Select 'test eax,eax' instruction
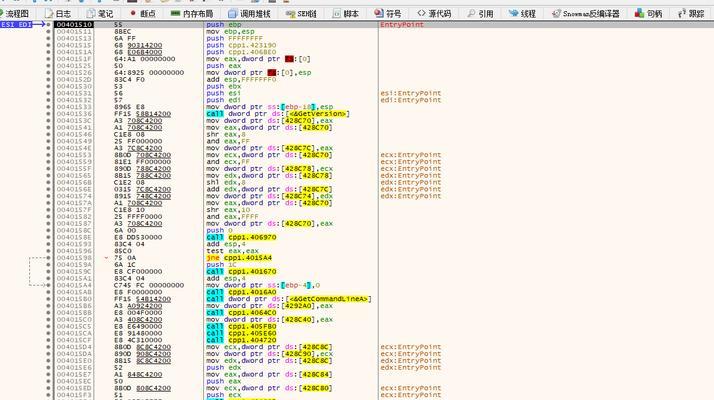The image size is (714, 400). pos(232,251)
